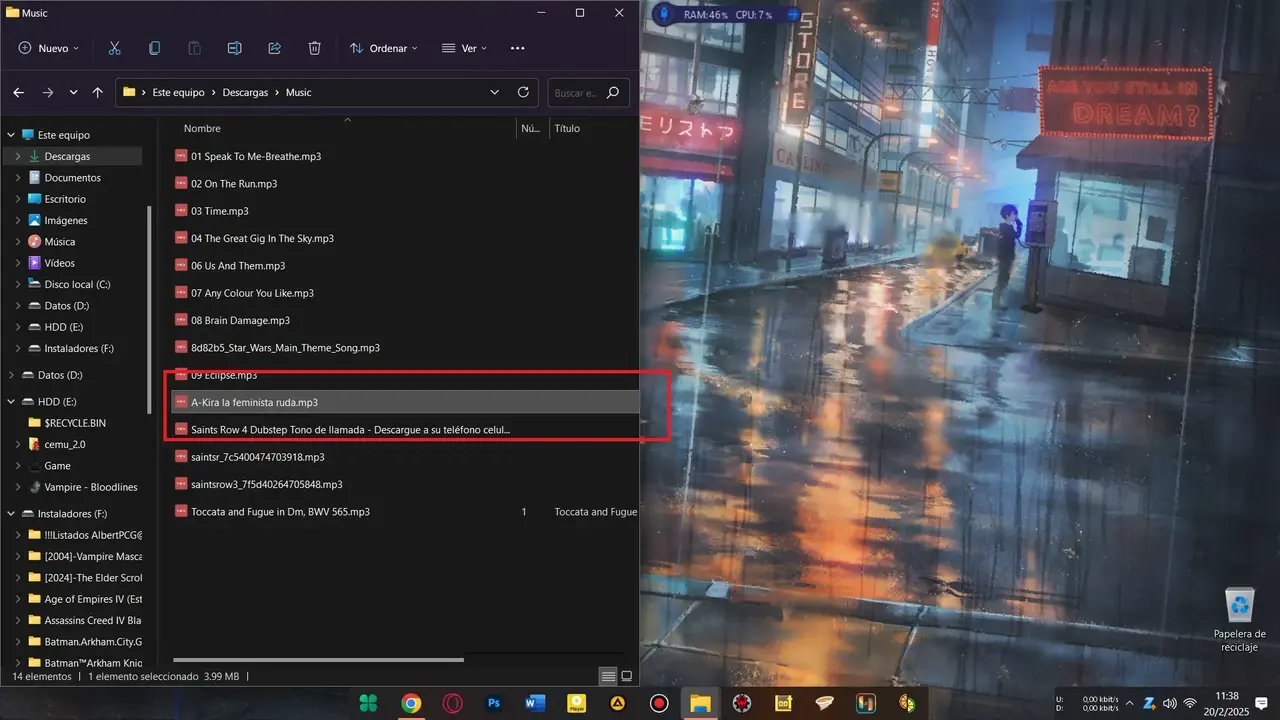
Task: Go forward with the right arrow button
Action: 47,92
